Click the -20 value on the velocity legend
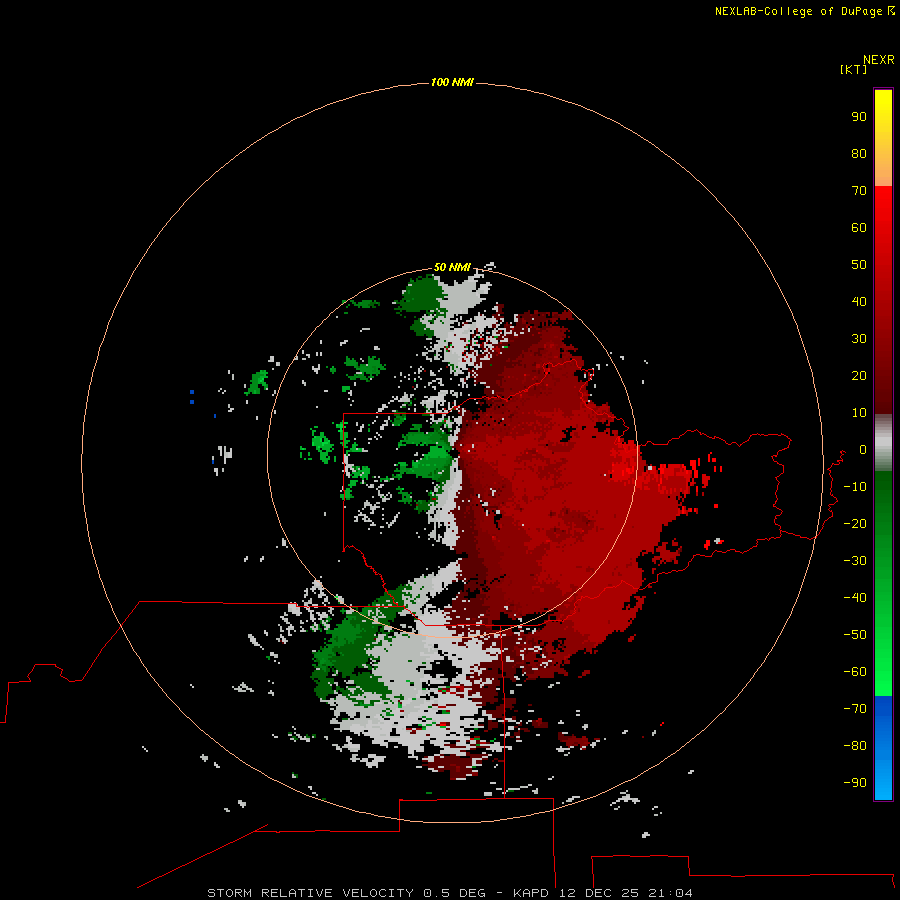This screenshot has width=900, height=900. (x=855, y=524)
